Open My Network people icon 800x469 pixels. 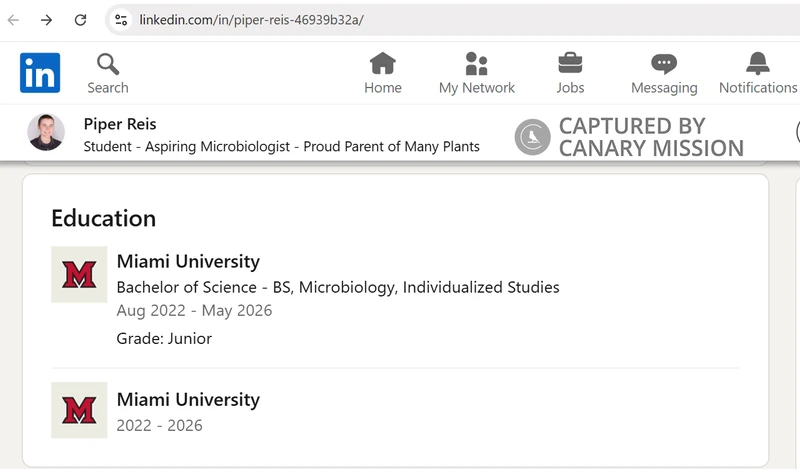coord(477,64)
